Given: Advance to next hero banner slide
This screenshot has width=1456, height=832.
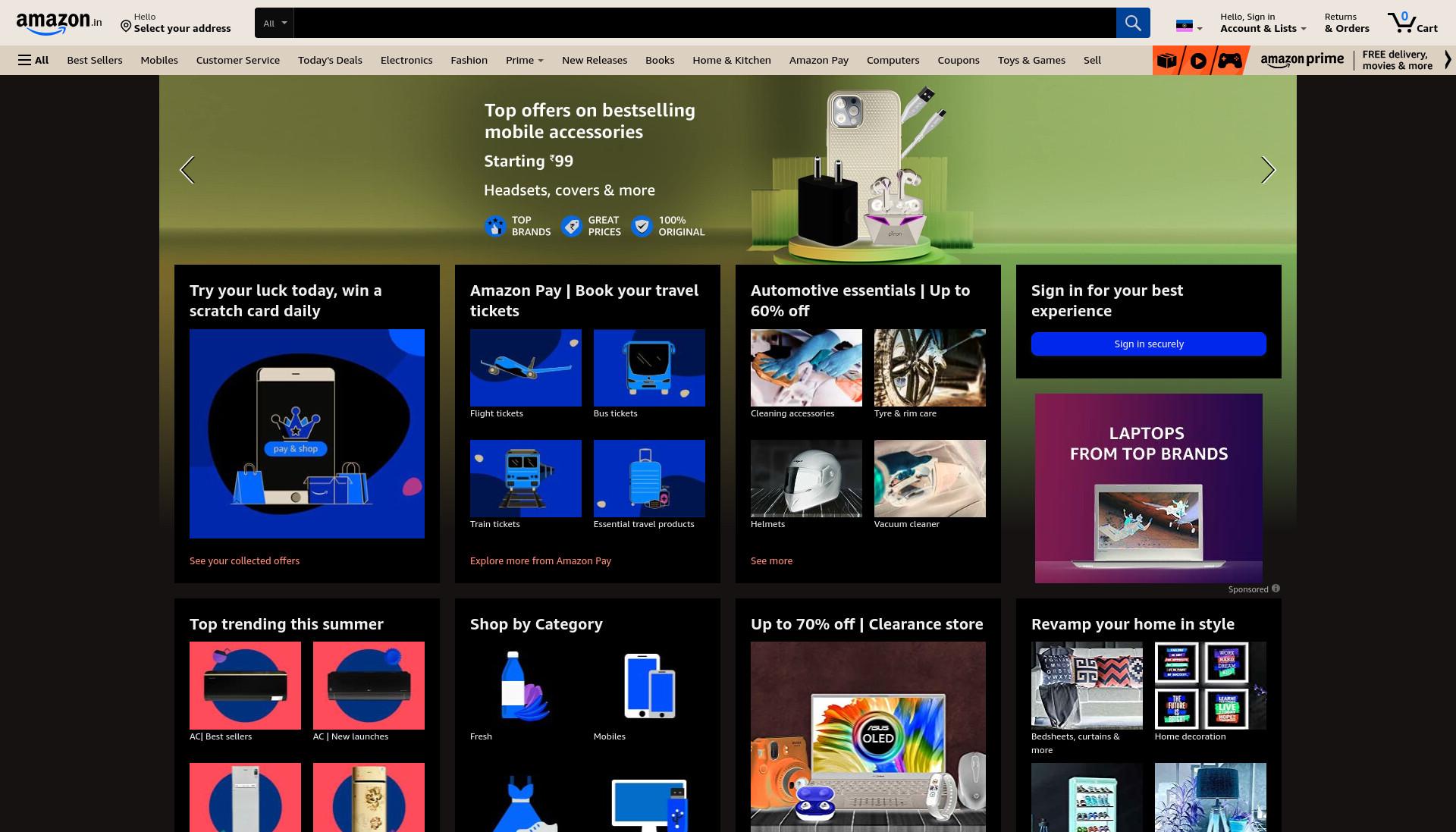Looking at the screenshot, I should (1268, 170).
